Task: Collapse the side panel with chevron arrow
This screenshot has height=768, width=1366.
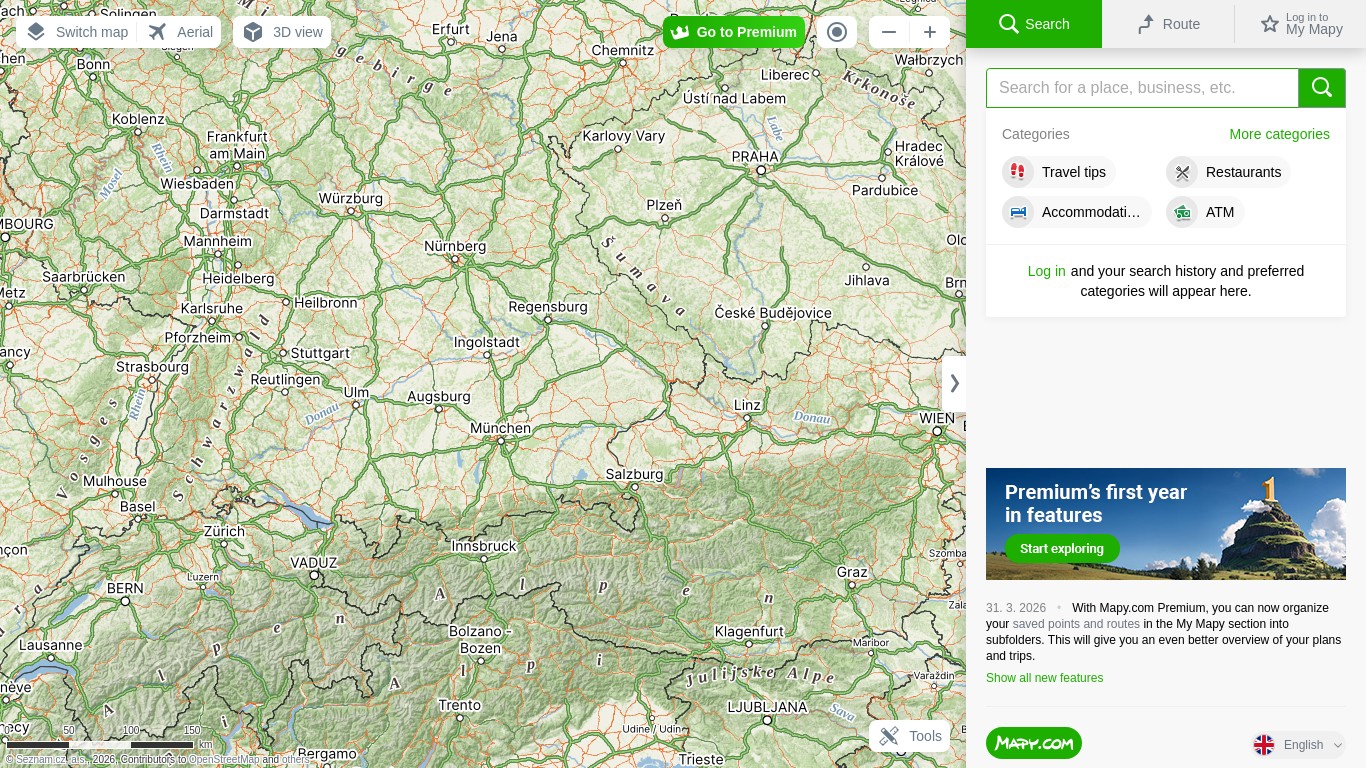Action: click(954, 383)
